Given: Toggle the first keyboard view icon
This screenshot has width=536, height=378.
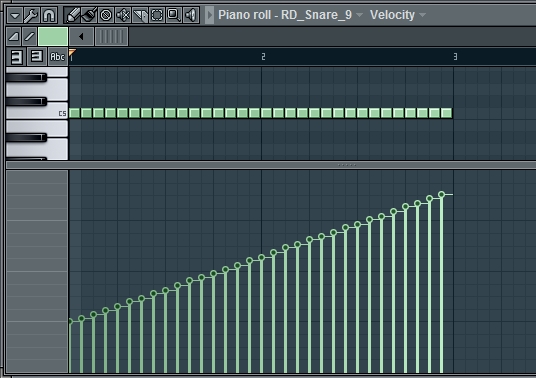Looking at the screenshot, I should pos(16,57).
